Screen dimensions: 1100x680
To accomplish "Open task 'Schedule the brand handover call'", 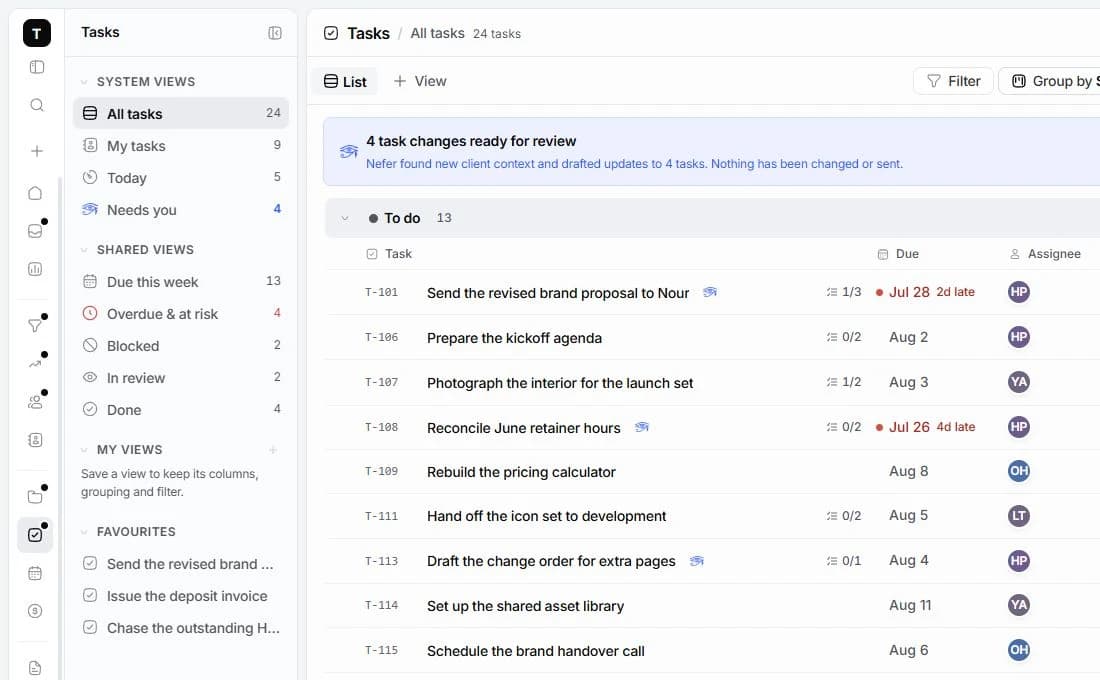I will click(536, 651).
